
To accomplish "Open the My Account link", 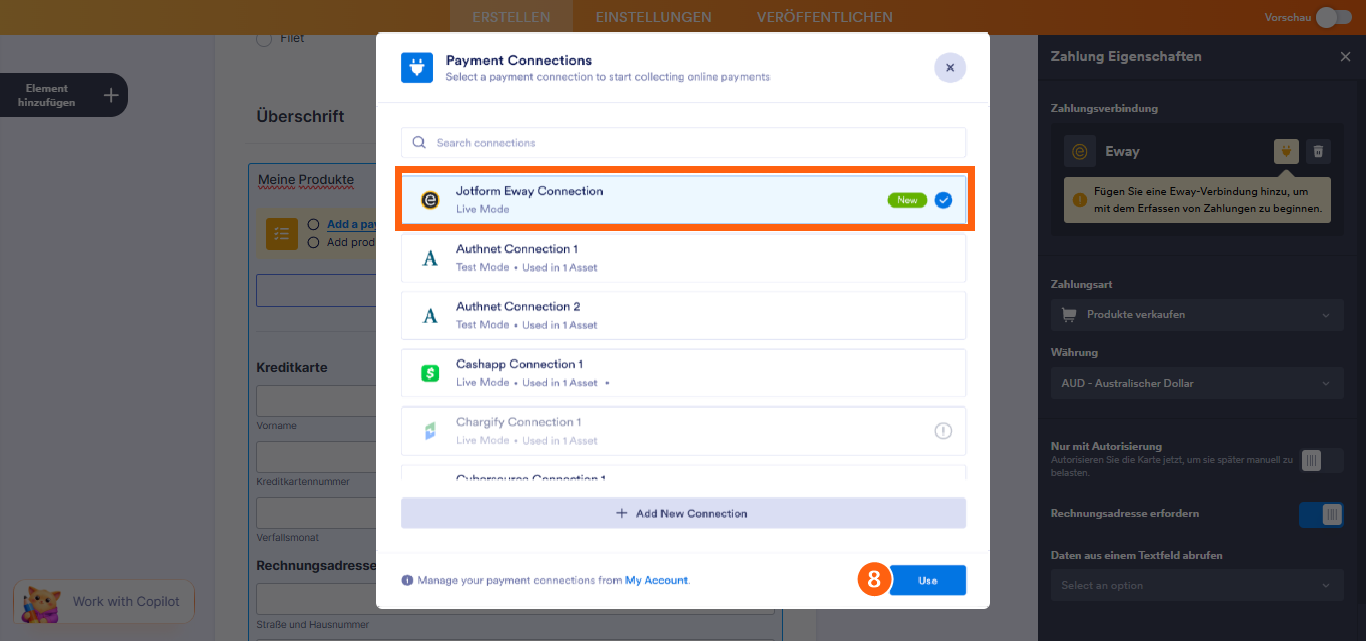I will [656, 580].
